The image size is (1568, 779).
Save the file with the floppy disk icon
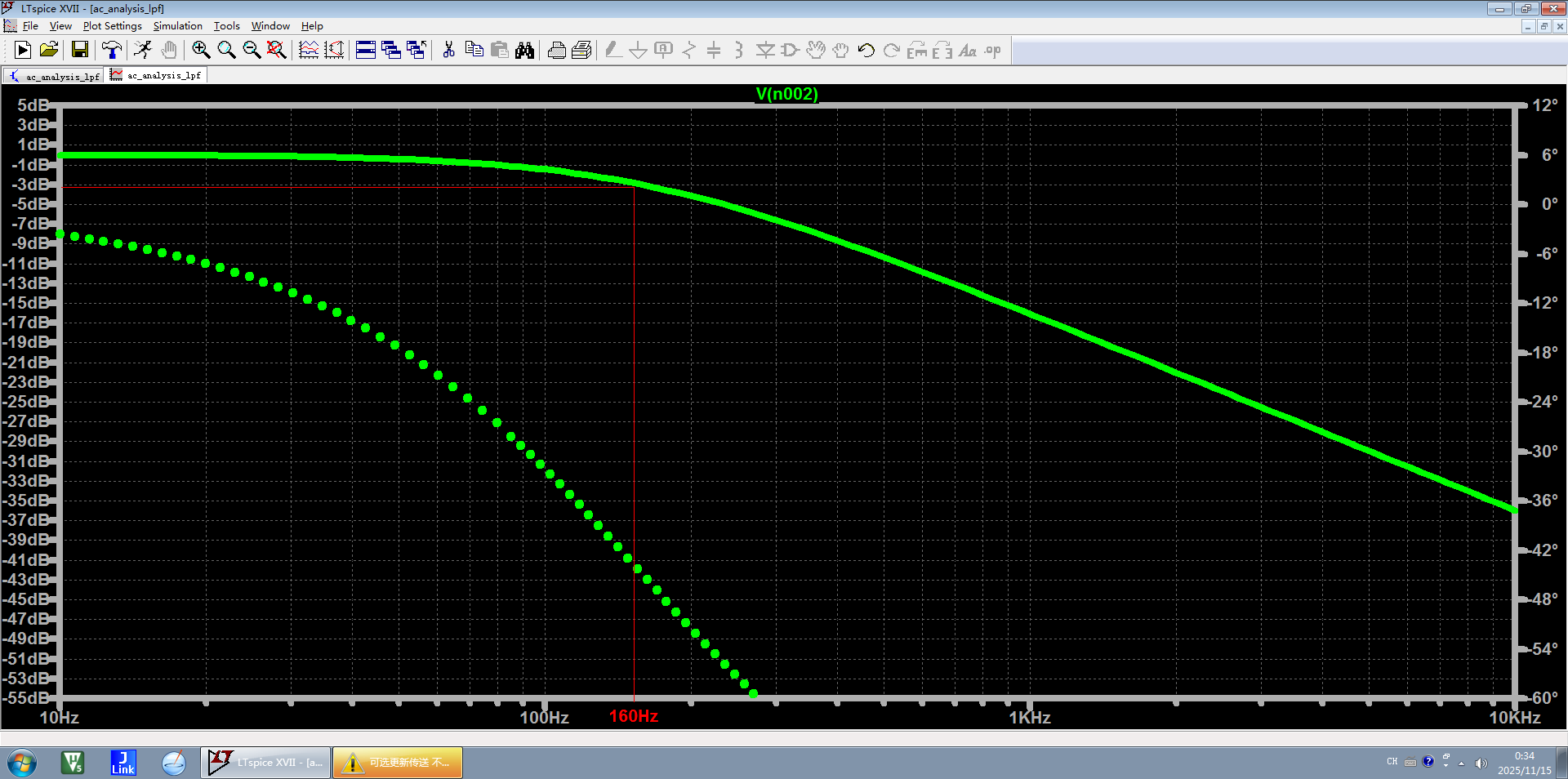pyautogui.click(x=80, y=51)
